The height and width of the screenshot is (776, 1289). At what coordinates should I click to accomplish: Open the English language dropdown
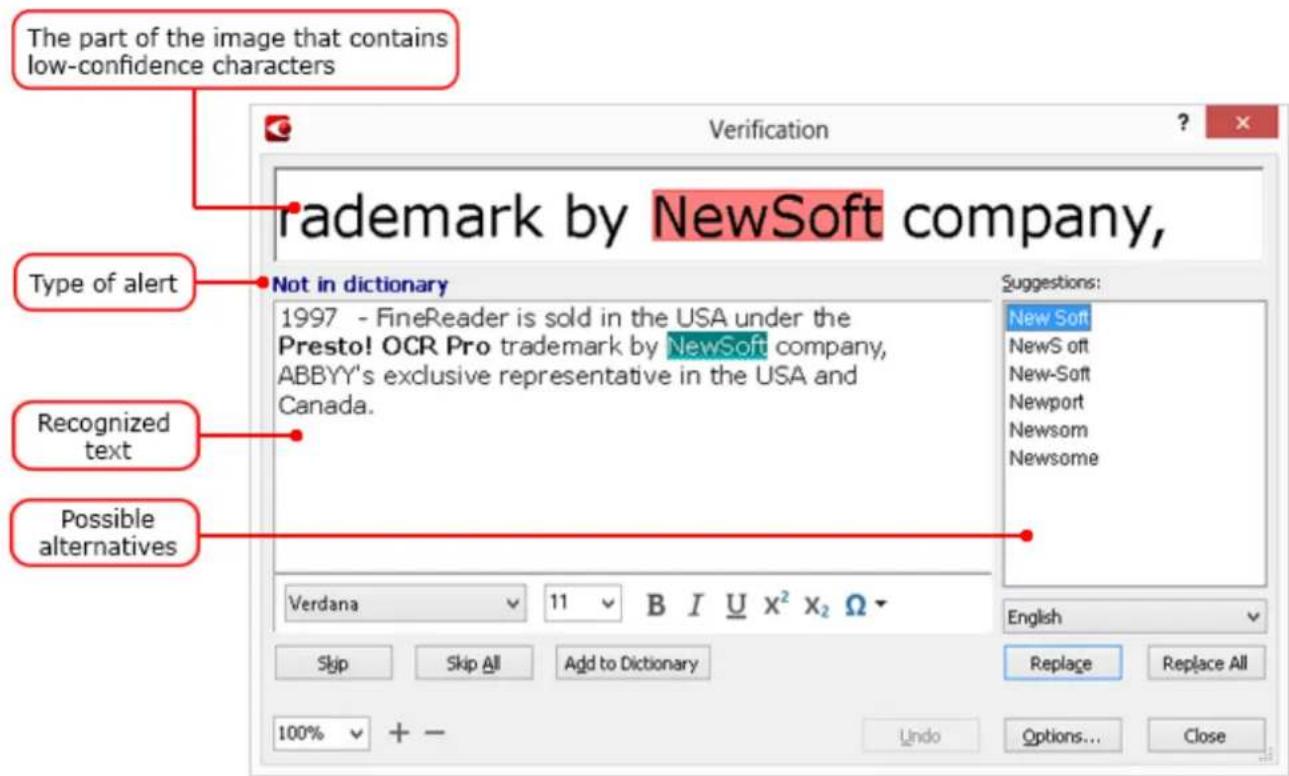pos(1134,617)
